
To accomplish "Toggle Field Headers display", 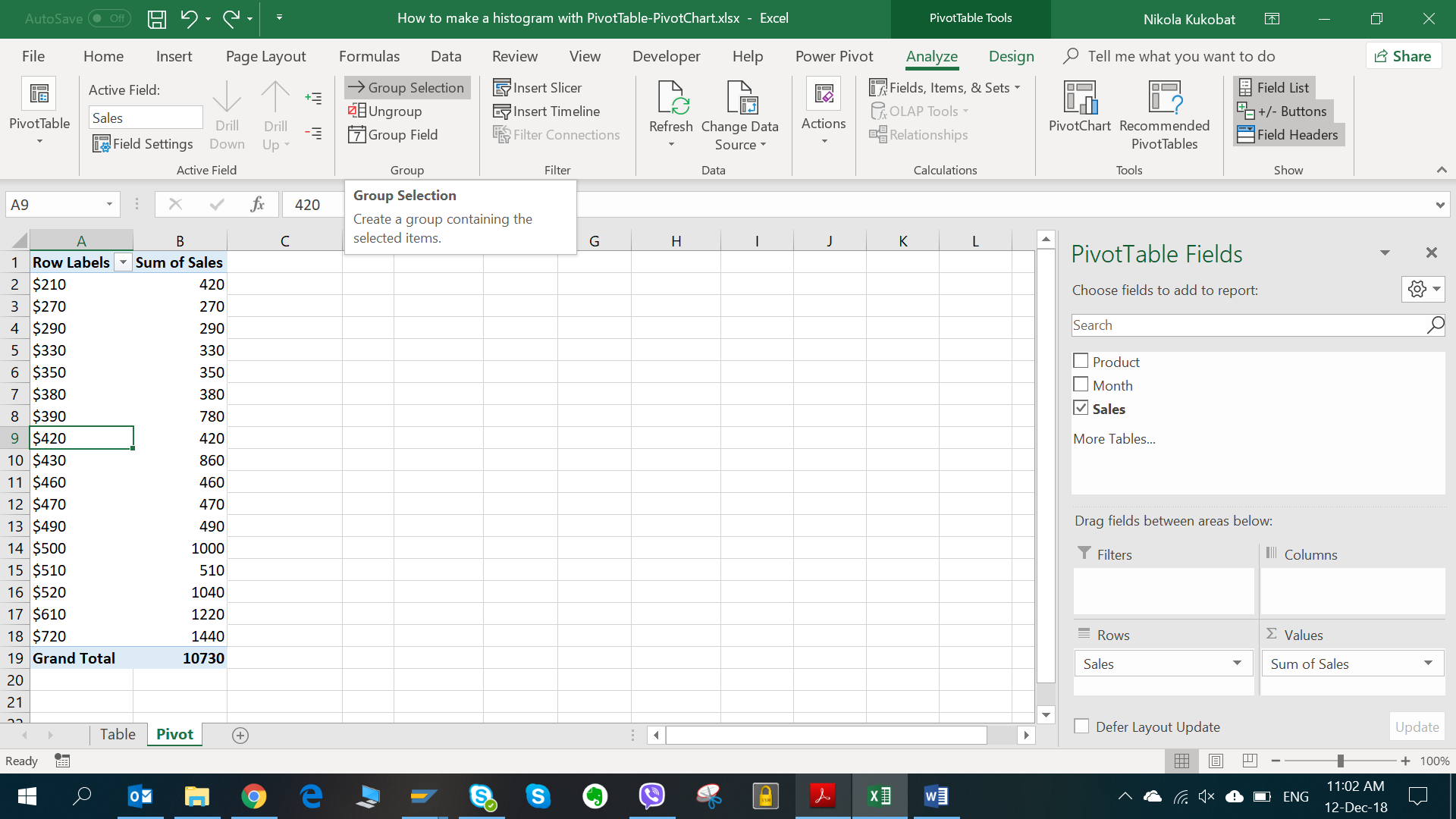I will (1288, 134).
